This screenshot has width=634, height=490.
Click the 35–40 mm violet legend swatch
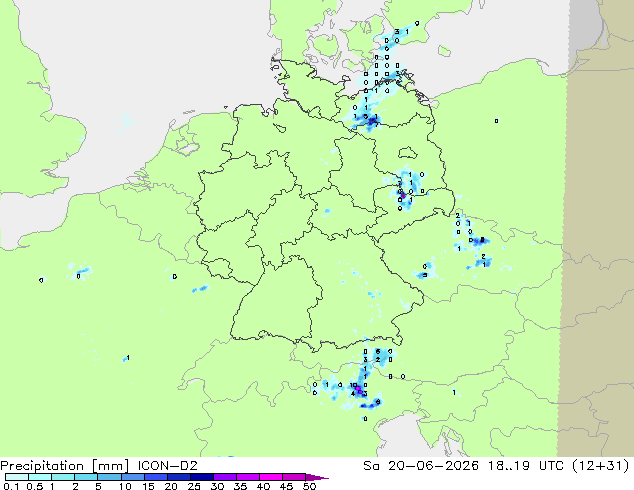(247, 477)
